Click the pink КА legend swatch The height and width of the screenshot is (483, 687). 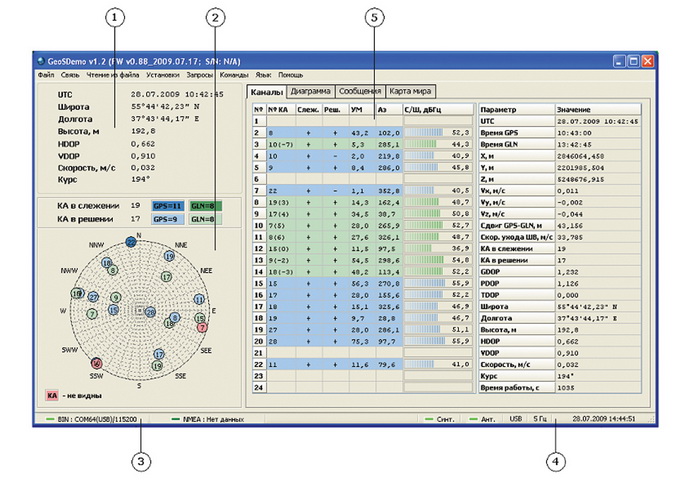tap(52, 395)
